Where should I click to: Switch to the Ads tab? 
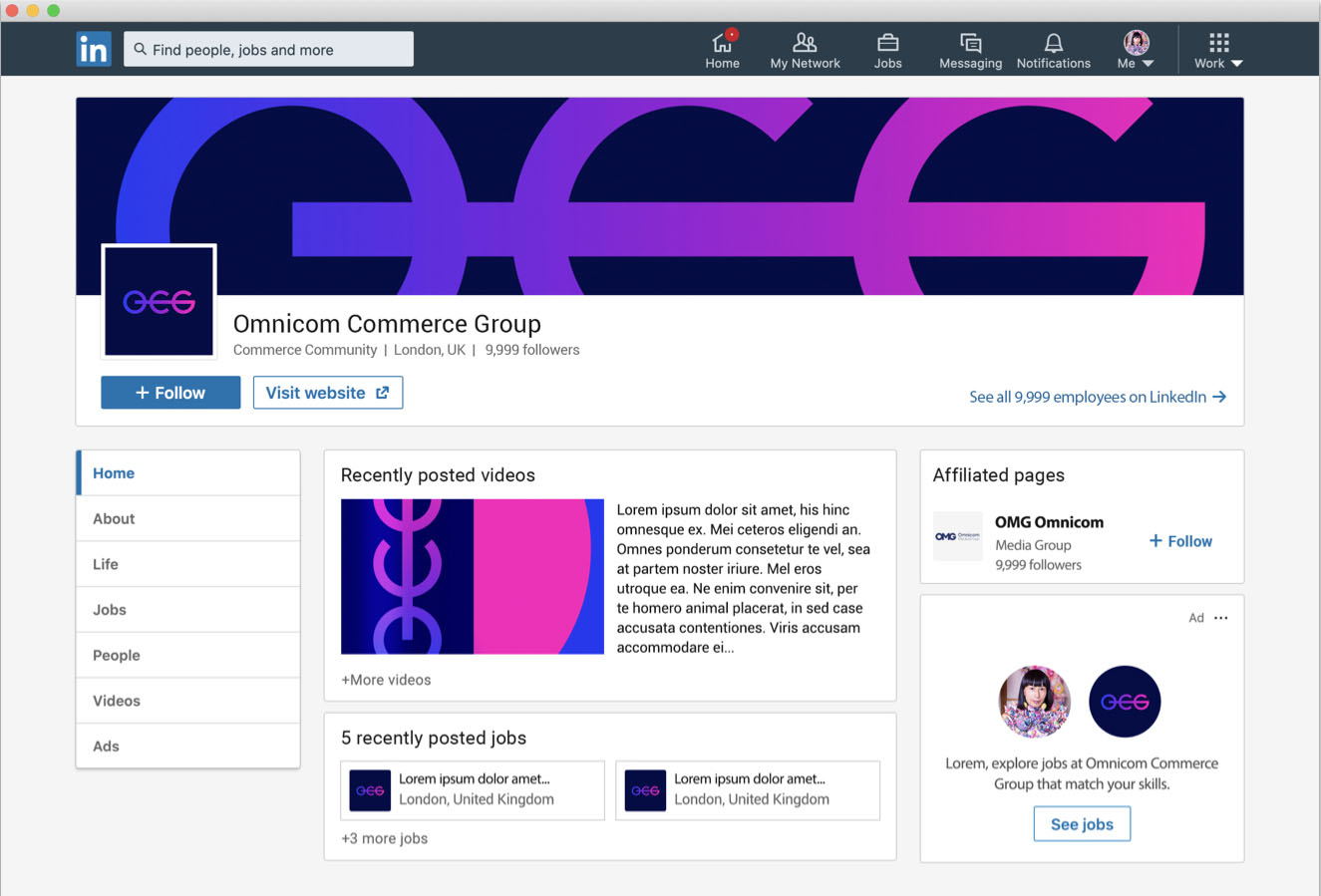point(188,746)
